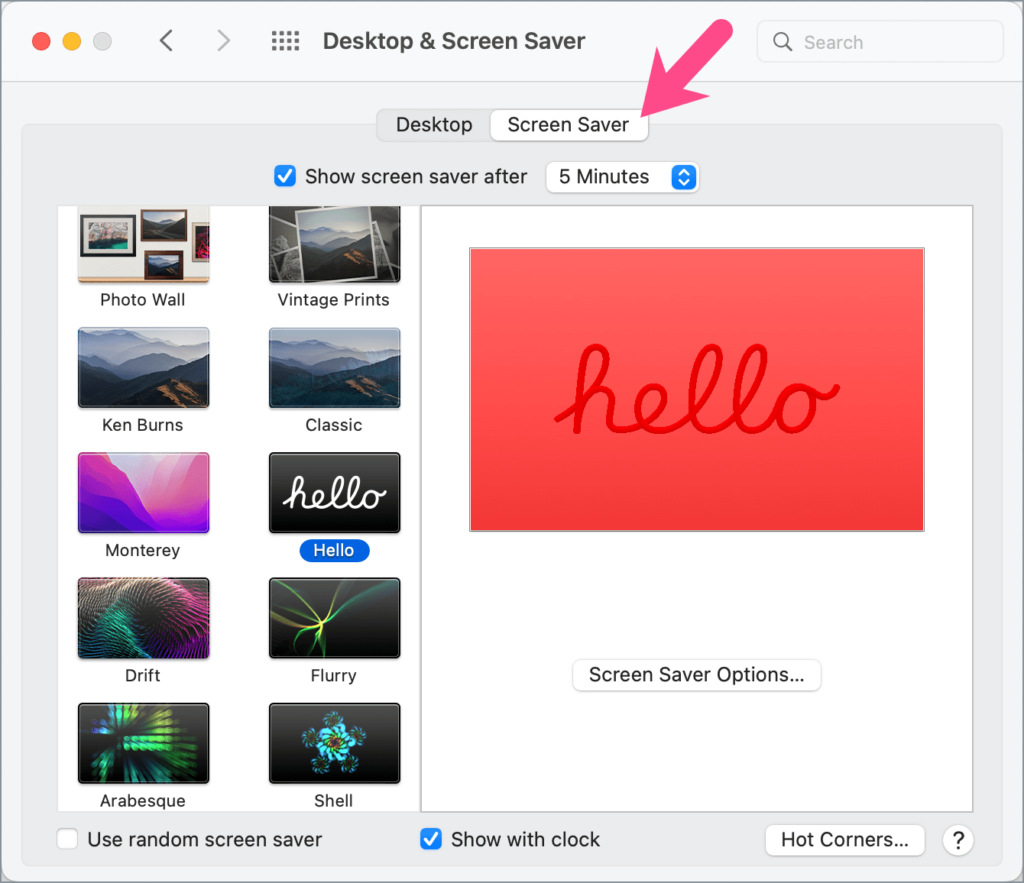Select the Monterey screen saver

click(142, 493)
